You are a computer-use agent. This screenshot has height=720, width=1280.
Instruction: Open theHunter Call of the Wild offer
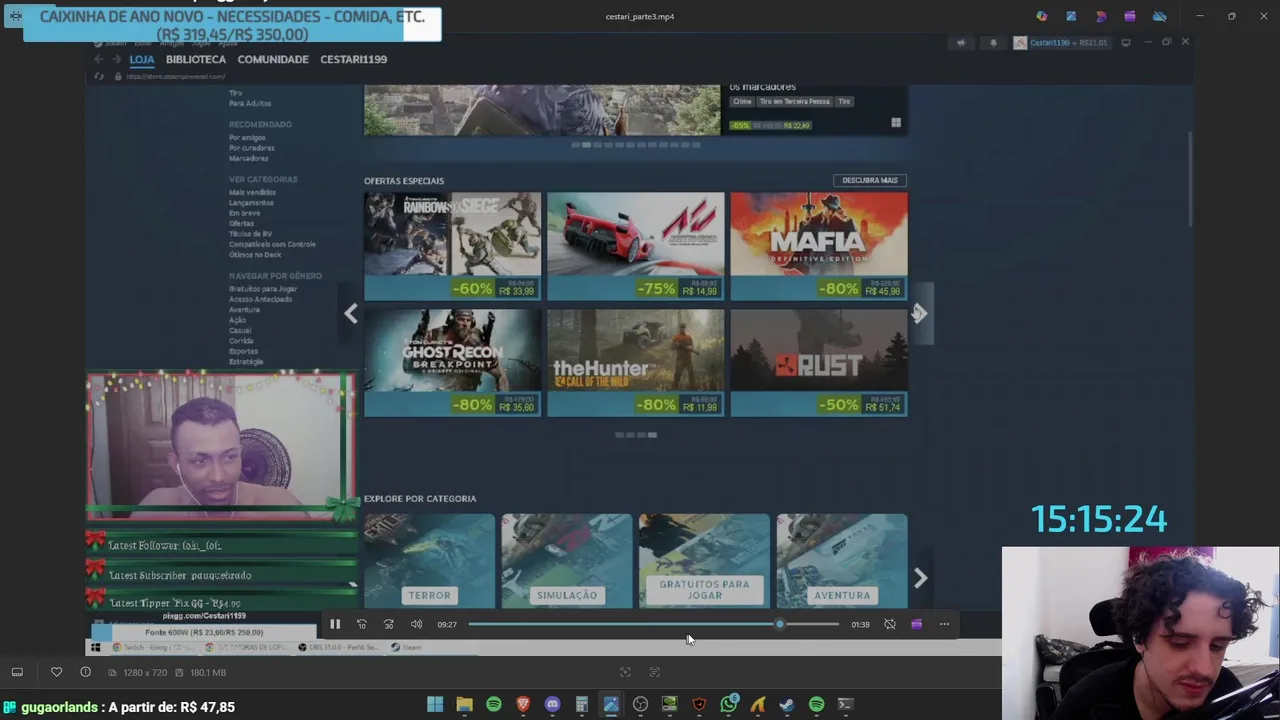(636, 362)
